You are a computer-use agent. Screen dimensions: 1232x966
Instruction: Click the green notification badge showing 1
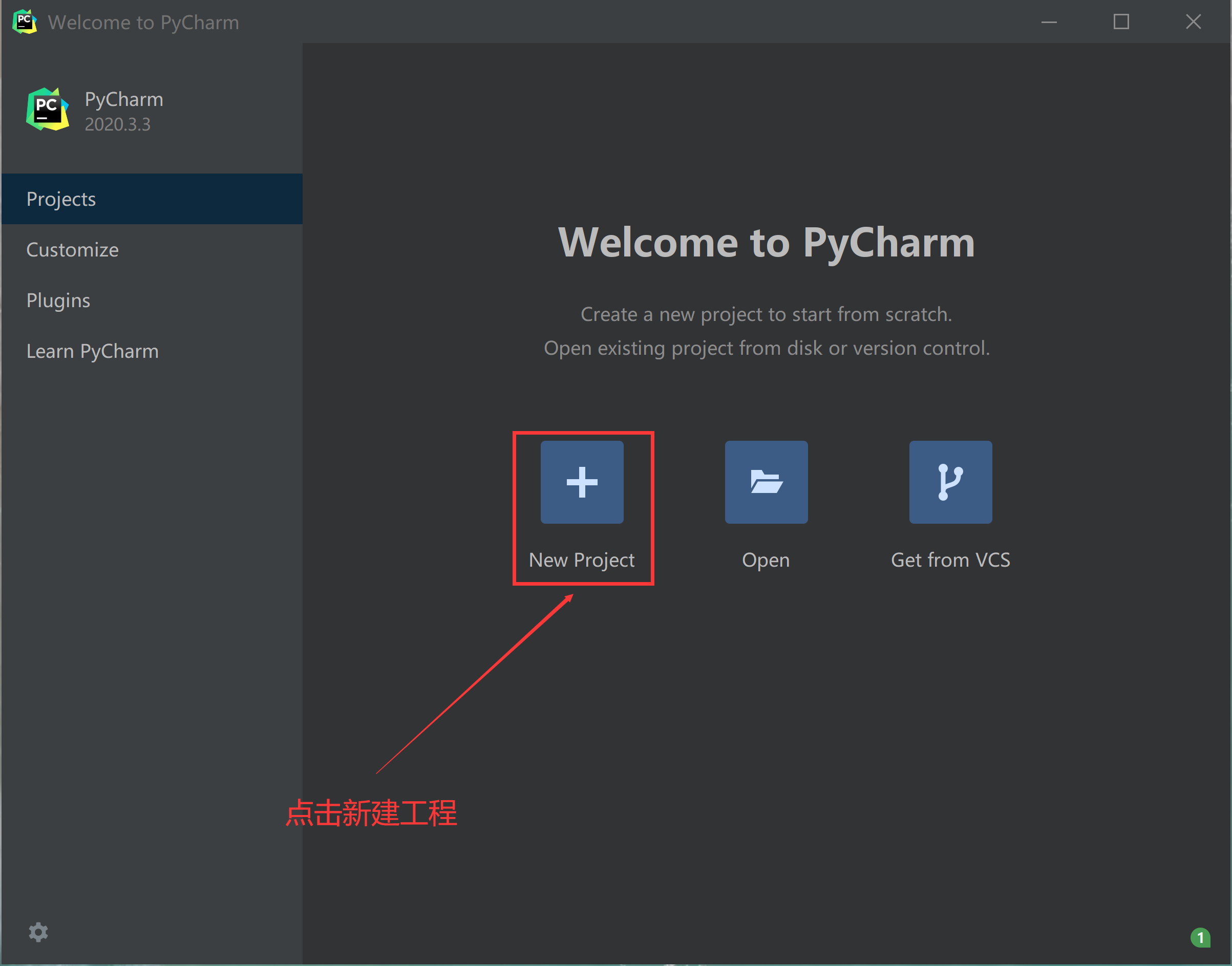point(1200,937)
